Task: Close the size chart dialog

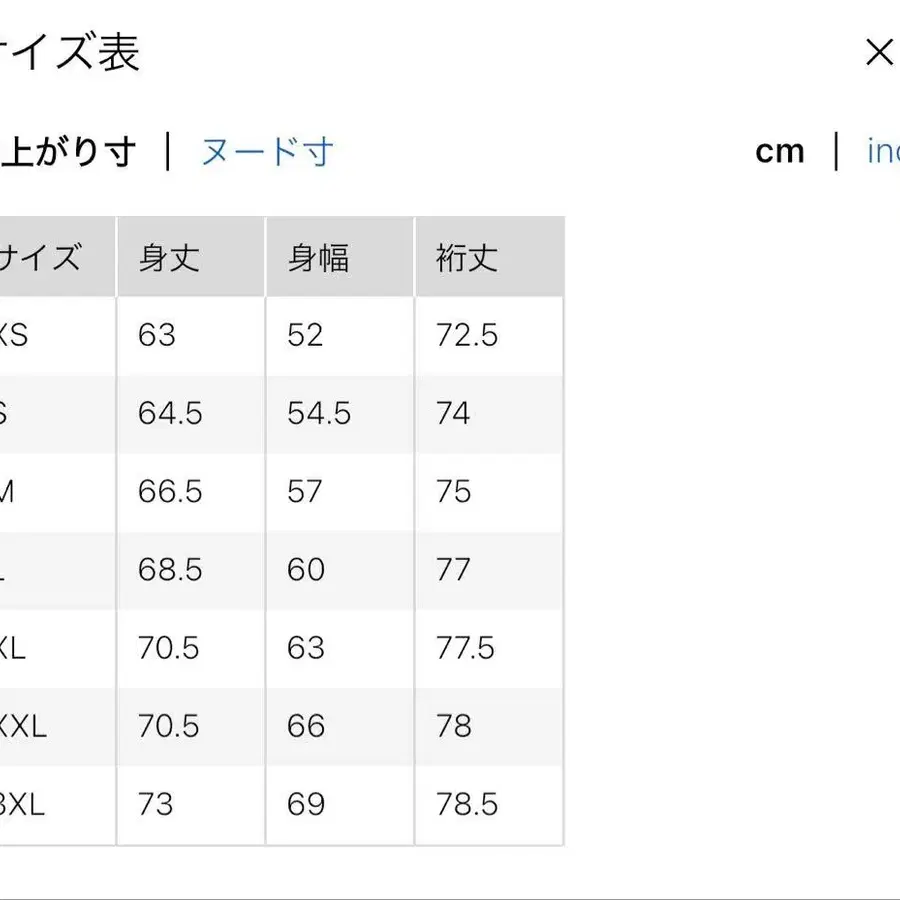Action: point(878,52)
